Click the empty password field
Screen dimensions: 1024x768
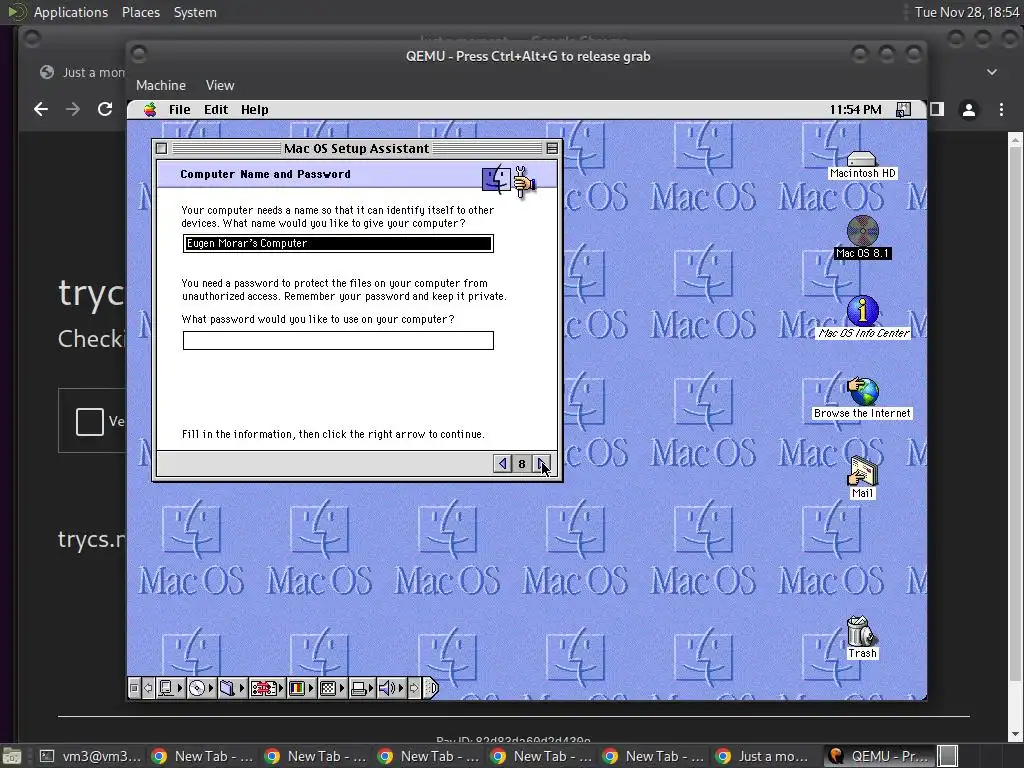pos(338,340)
